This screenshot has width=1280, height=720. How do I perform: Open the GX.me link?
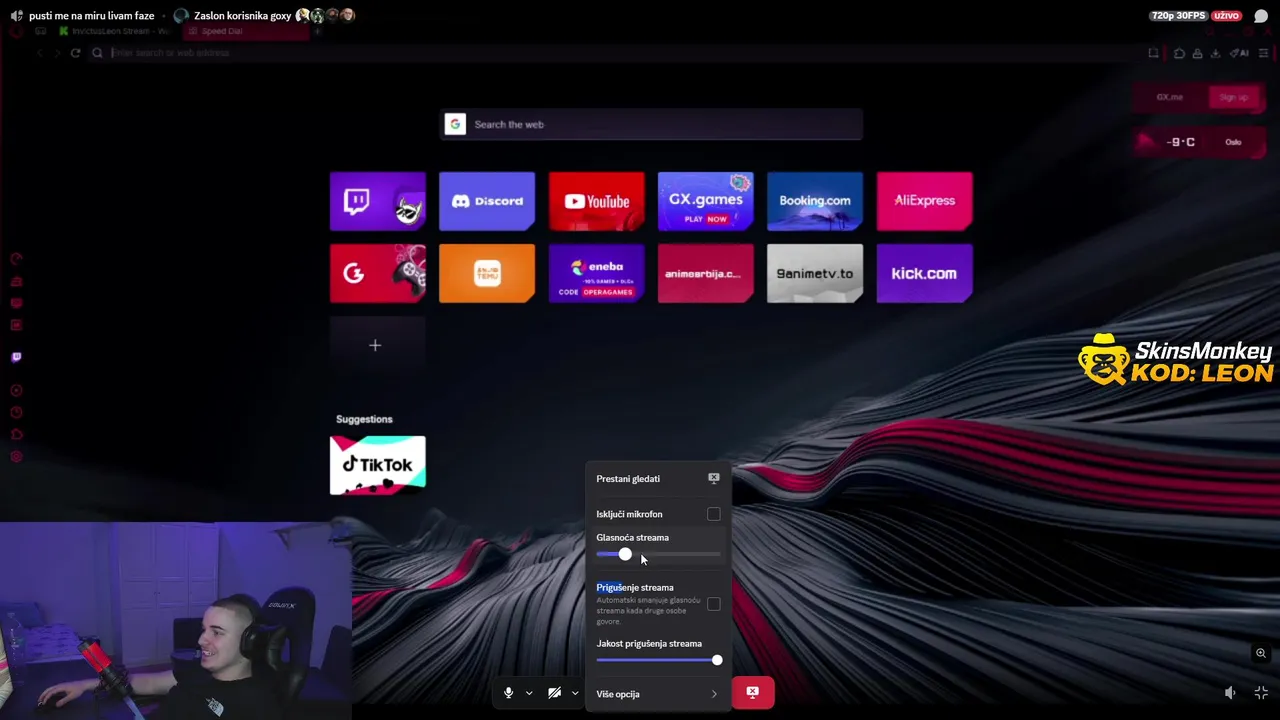tap(1170, 97)
